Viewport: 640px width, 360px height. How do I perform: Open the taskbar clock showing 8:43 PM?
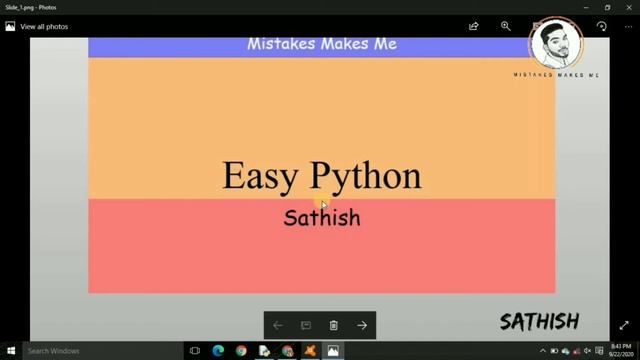621,351
